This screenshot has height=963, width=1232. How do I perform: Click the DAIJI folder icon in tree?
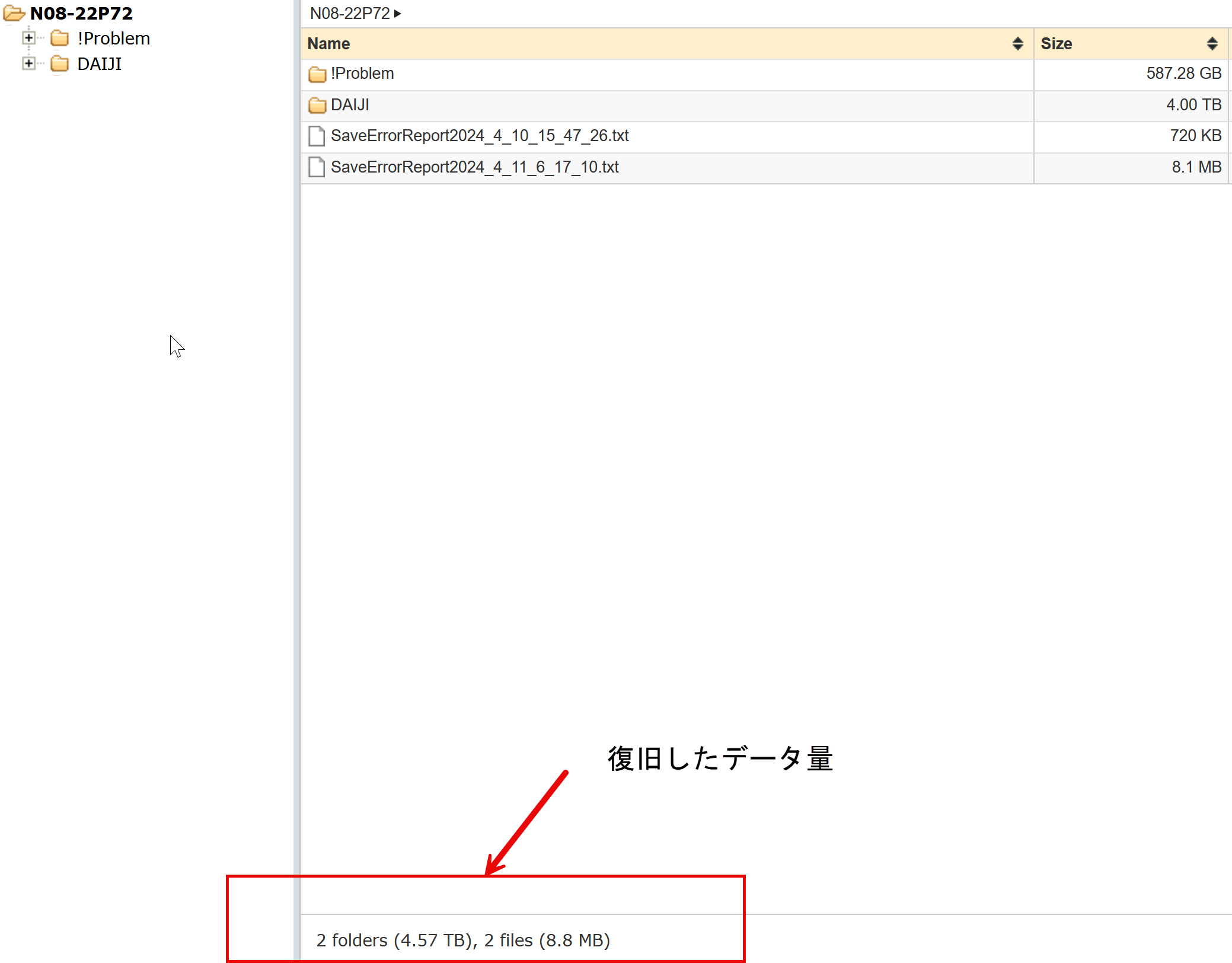point(59,63)
